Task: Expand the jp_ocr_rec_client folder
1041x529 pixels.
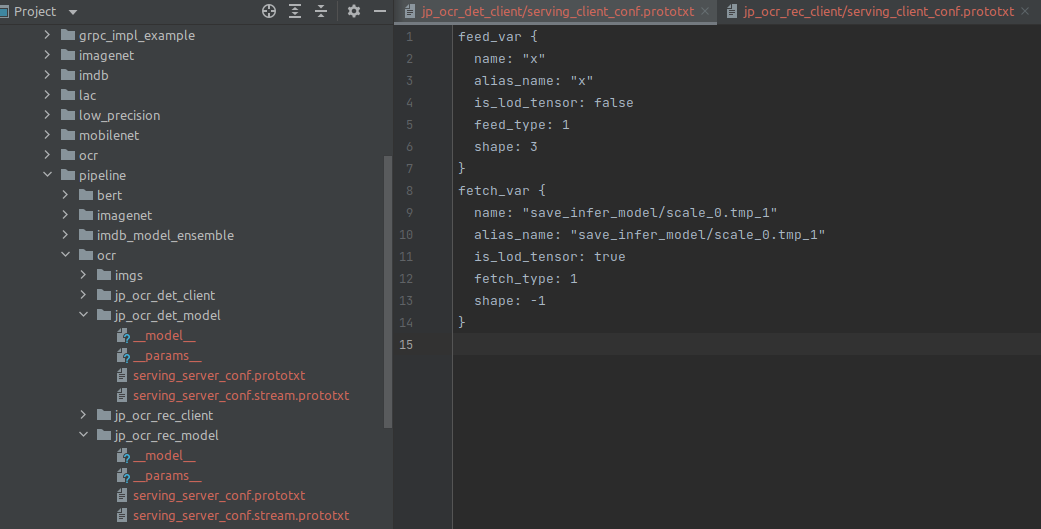Action: pos(83,415)
